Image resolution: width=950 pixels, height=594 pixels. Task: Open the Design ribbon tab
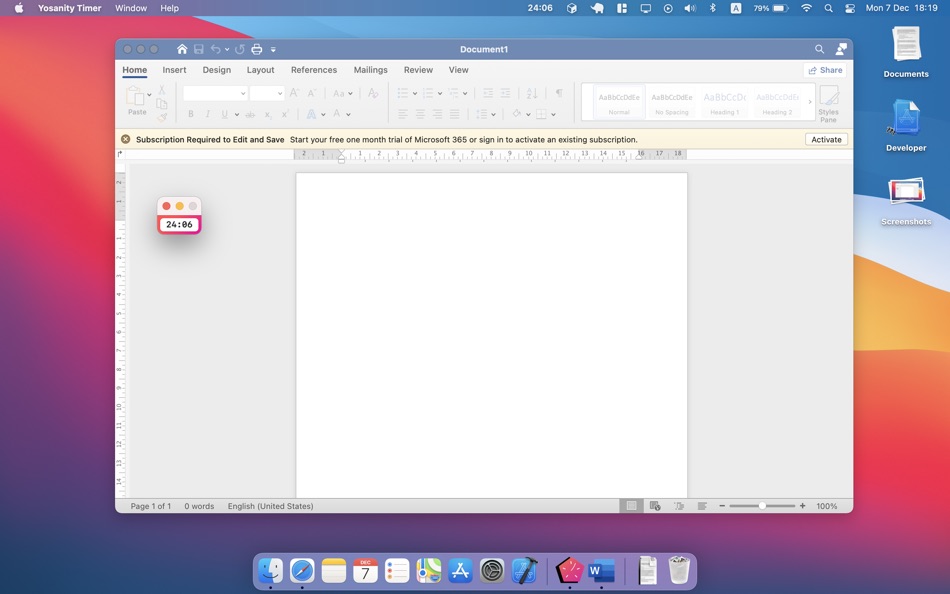pyautogui.click(x=216, y=70)
